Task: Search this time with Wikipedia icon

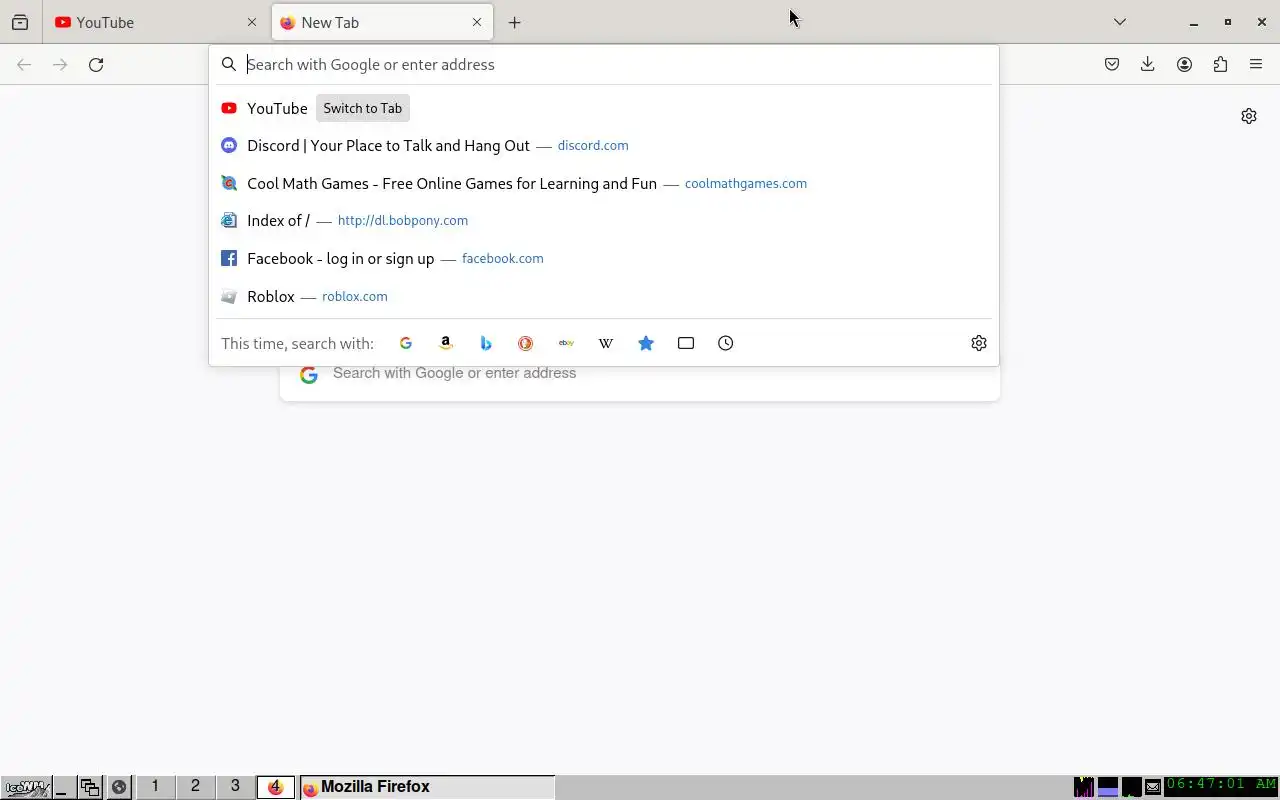Action: click(606, 343)
